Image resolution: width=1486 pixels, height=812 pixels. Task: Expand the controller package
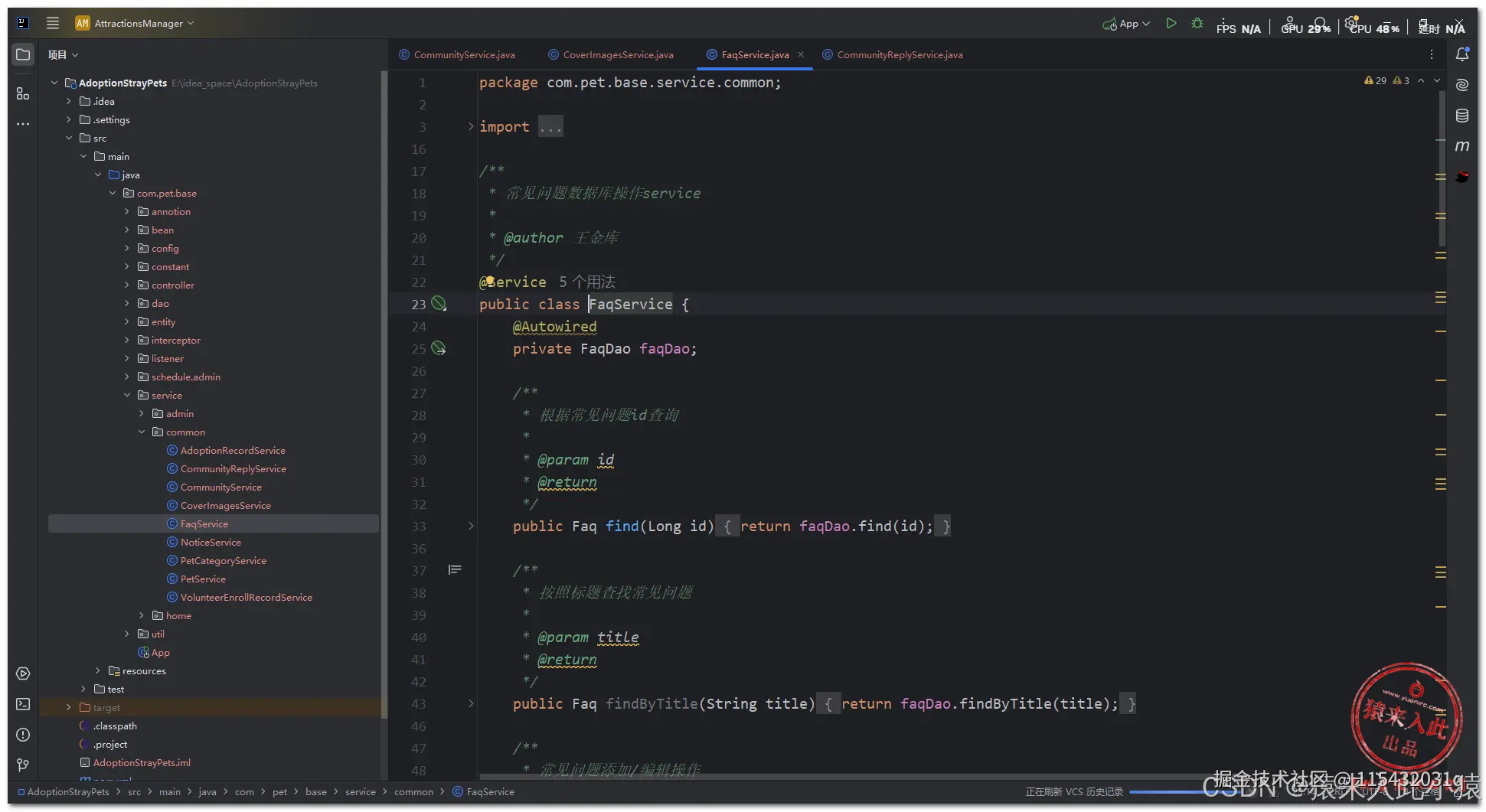[127, 285]
